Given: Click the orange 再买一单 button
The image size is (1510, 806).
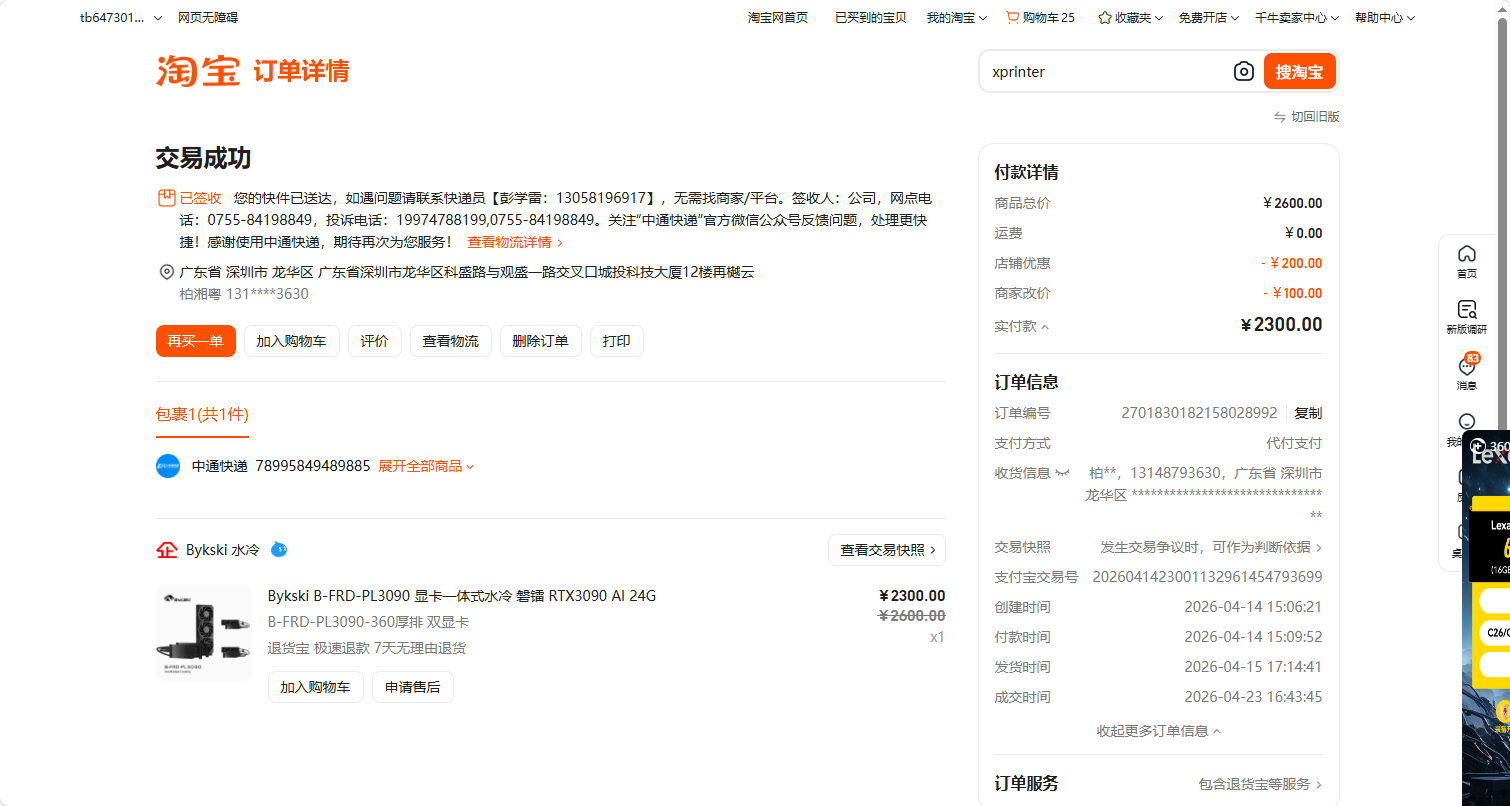Looking at the screenshot, I should pos(196,341).
